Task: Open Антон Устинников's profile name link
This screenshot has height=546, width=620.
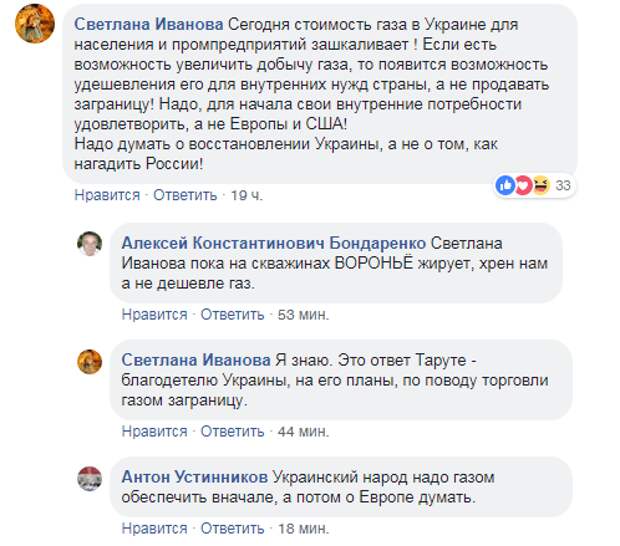Action: point(195,477)
